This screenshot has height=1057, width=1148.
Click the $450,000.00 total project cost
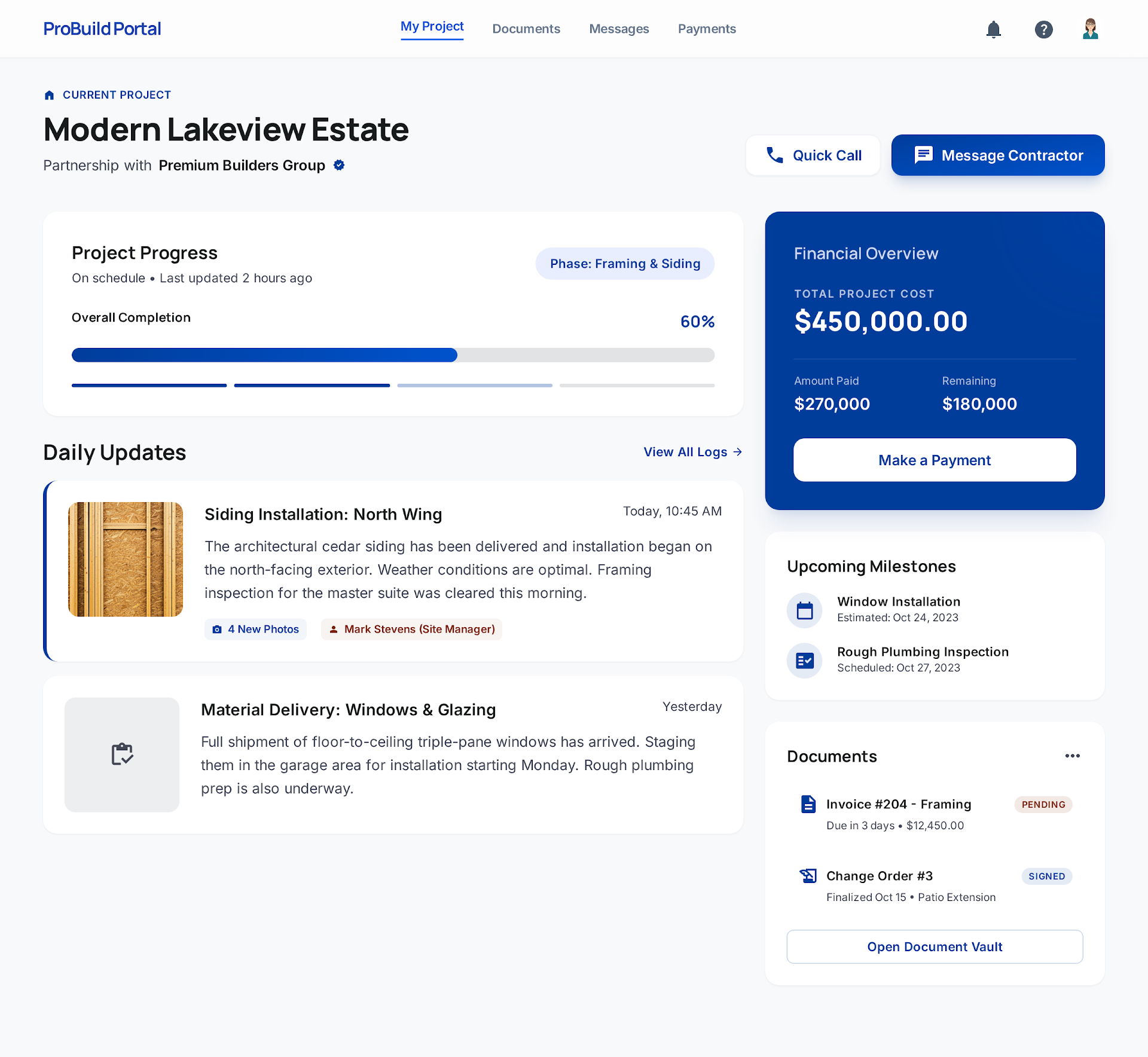pos(881,322)
